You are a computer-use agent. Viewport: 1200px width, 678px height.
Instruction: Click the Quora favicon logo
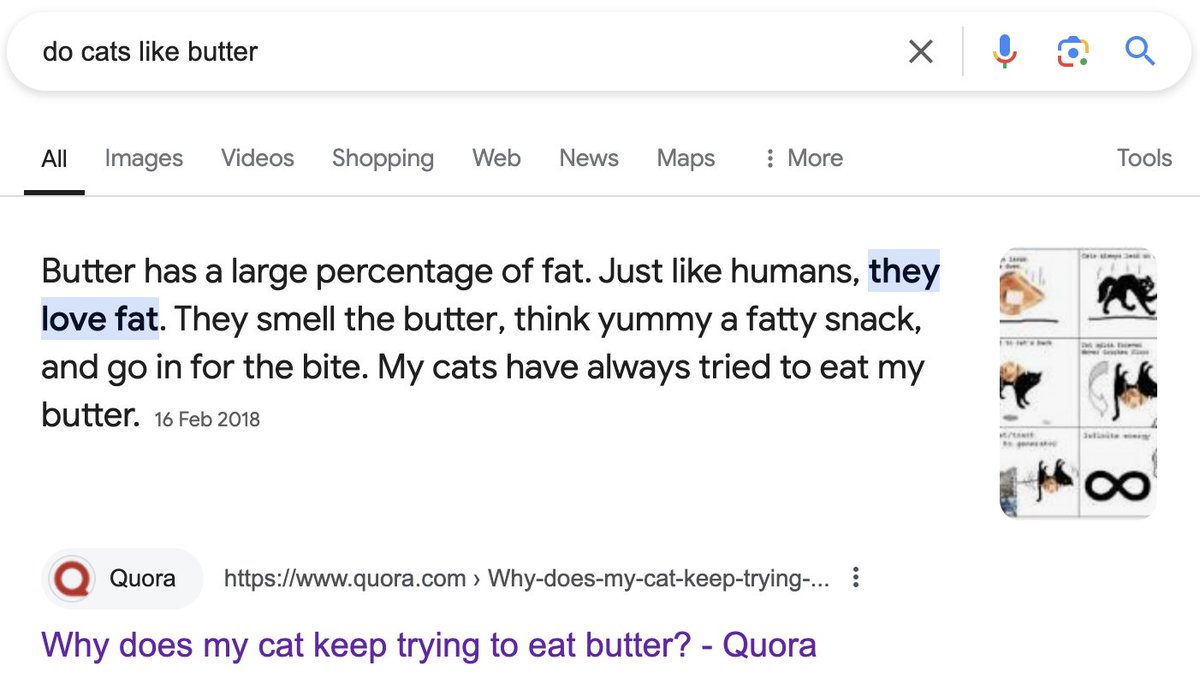point(72,578)
